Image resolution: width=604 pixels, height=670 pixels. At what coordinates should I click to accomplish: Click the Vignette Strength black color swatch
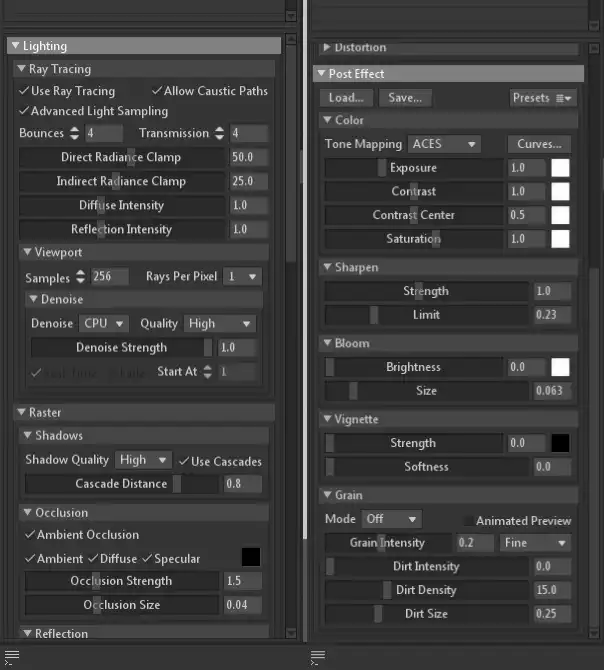click(560, 443)
